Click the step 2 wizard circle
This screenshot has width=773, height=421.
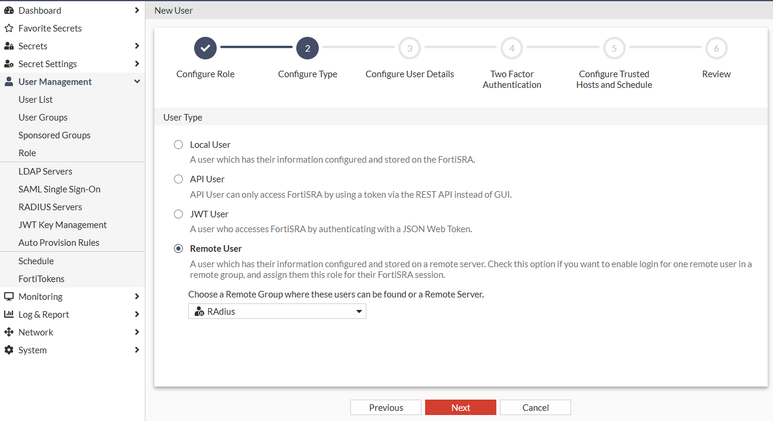tap(307, 48)
